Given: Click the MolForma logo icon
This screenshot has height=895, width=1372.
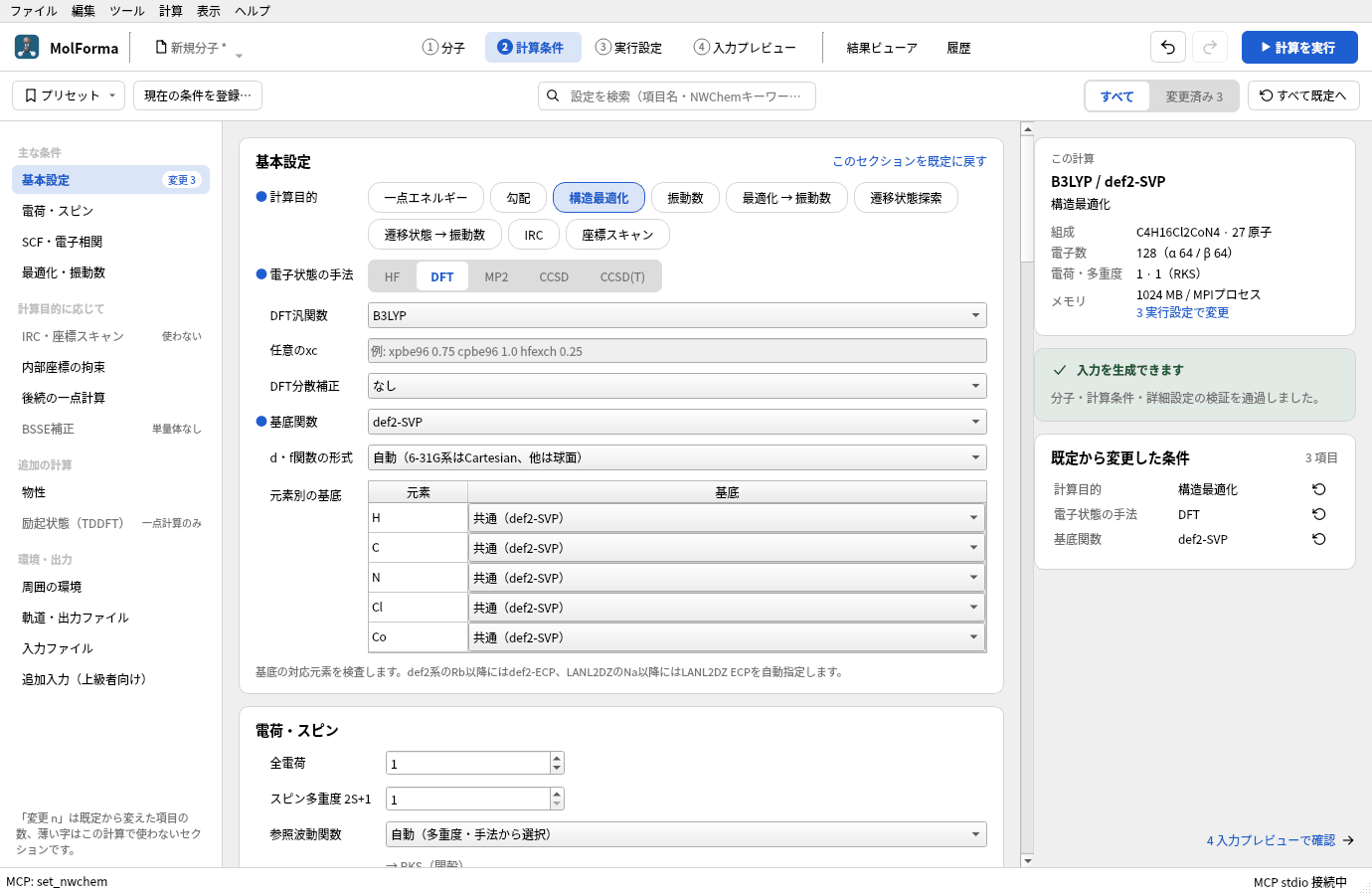Looking at the screenshot, I should coord(27,47).
